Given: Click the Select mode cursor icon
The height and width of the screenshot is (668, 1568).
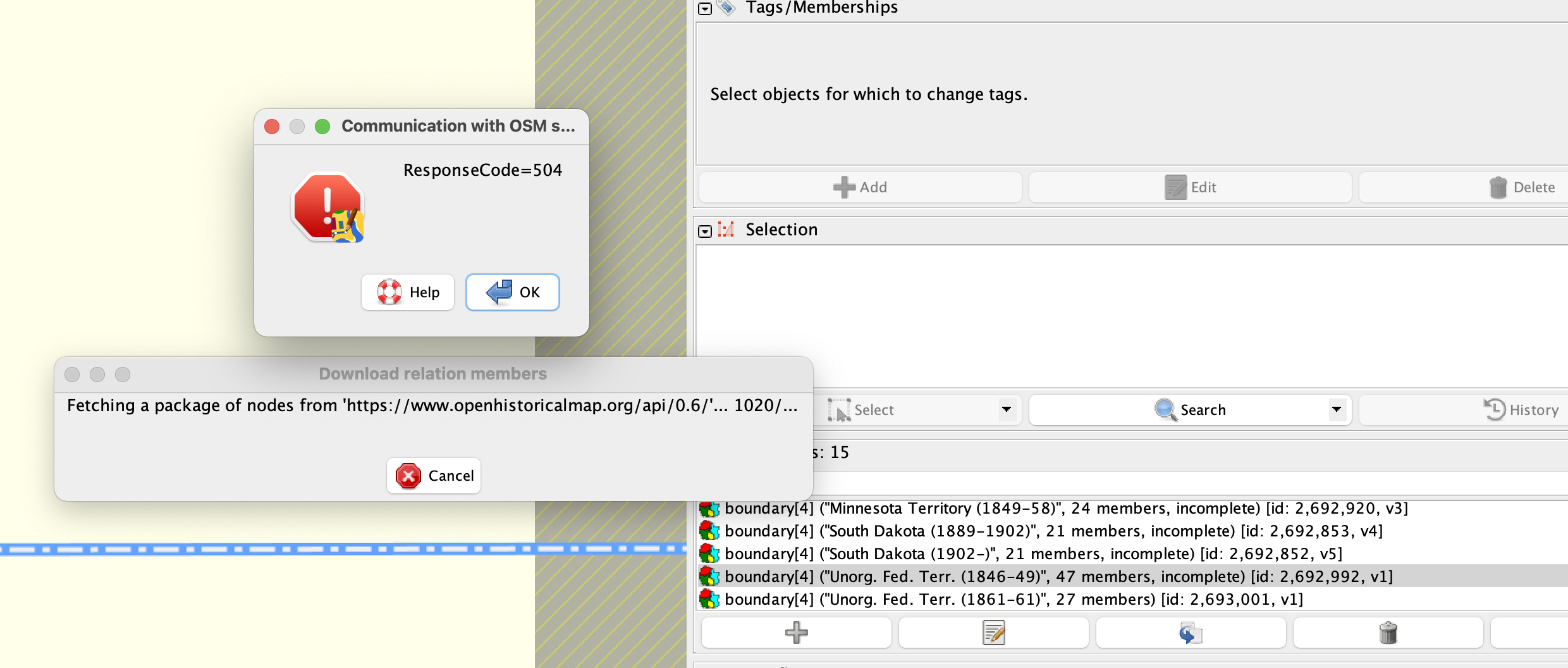Looking at the screenshot, I should pyautogui.click(x=841, y=410).
